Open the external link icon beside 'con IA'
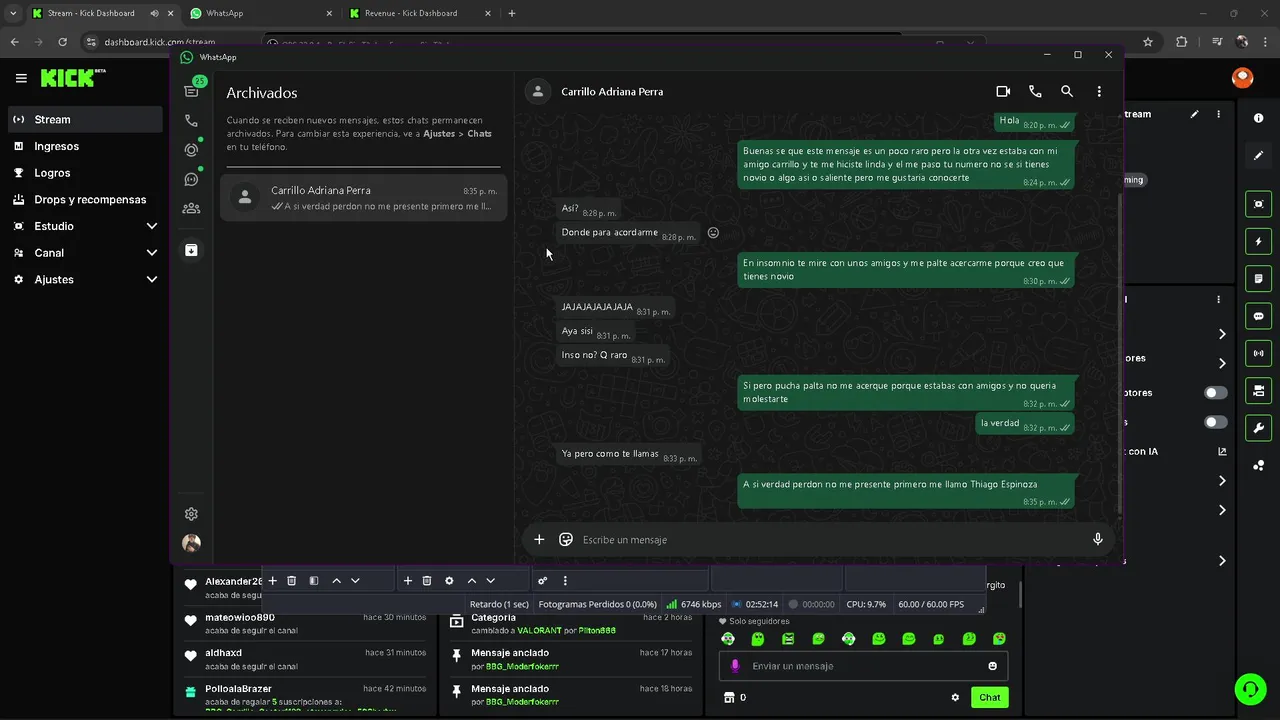1280x720 pixels. 1222,452
